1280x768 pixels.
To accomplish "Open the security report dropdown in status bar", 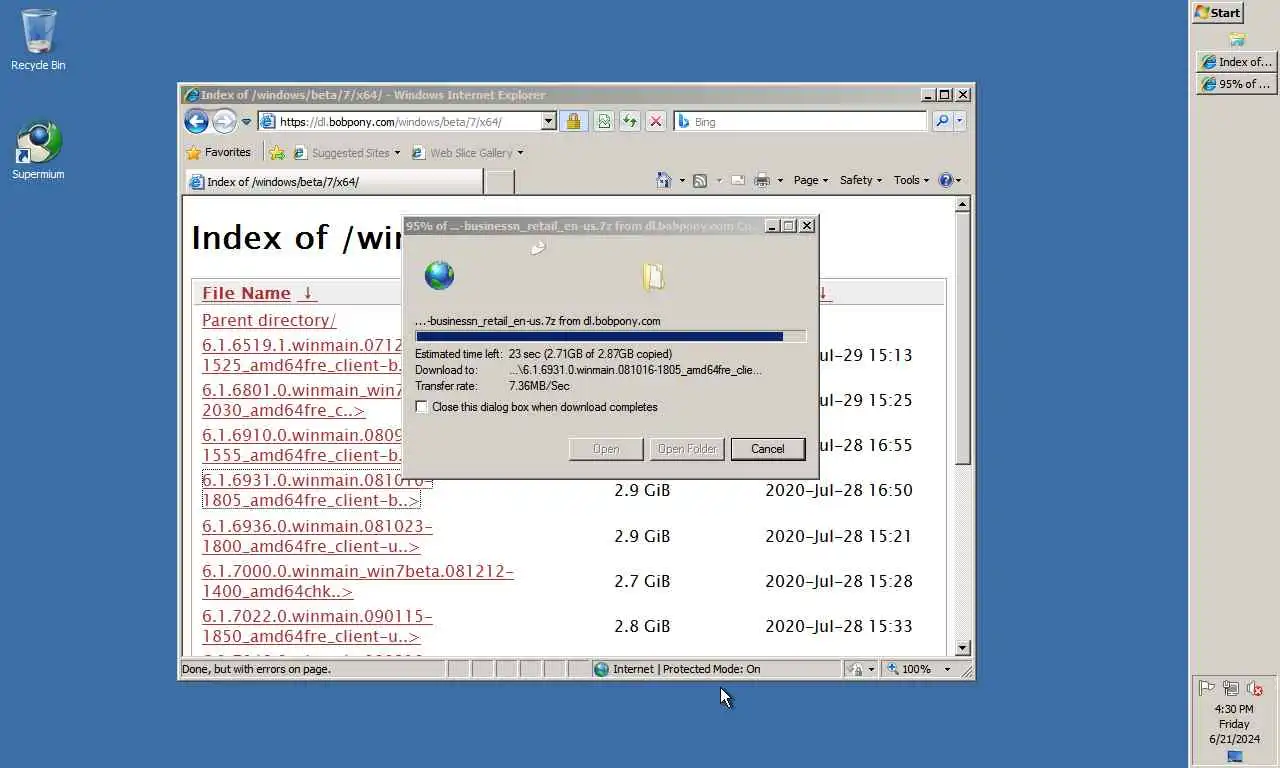I will (x=860, y=669).
